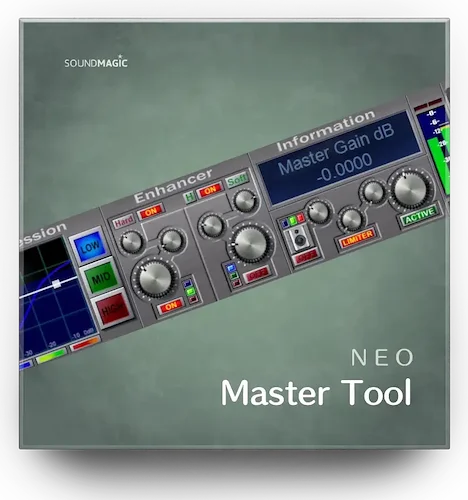Click the green Soft mode button
The width and height of the screenshot is (468, 500).
(237, 180)
